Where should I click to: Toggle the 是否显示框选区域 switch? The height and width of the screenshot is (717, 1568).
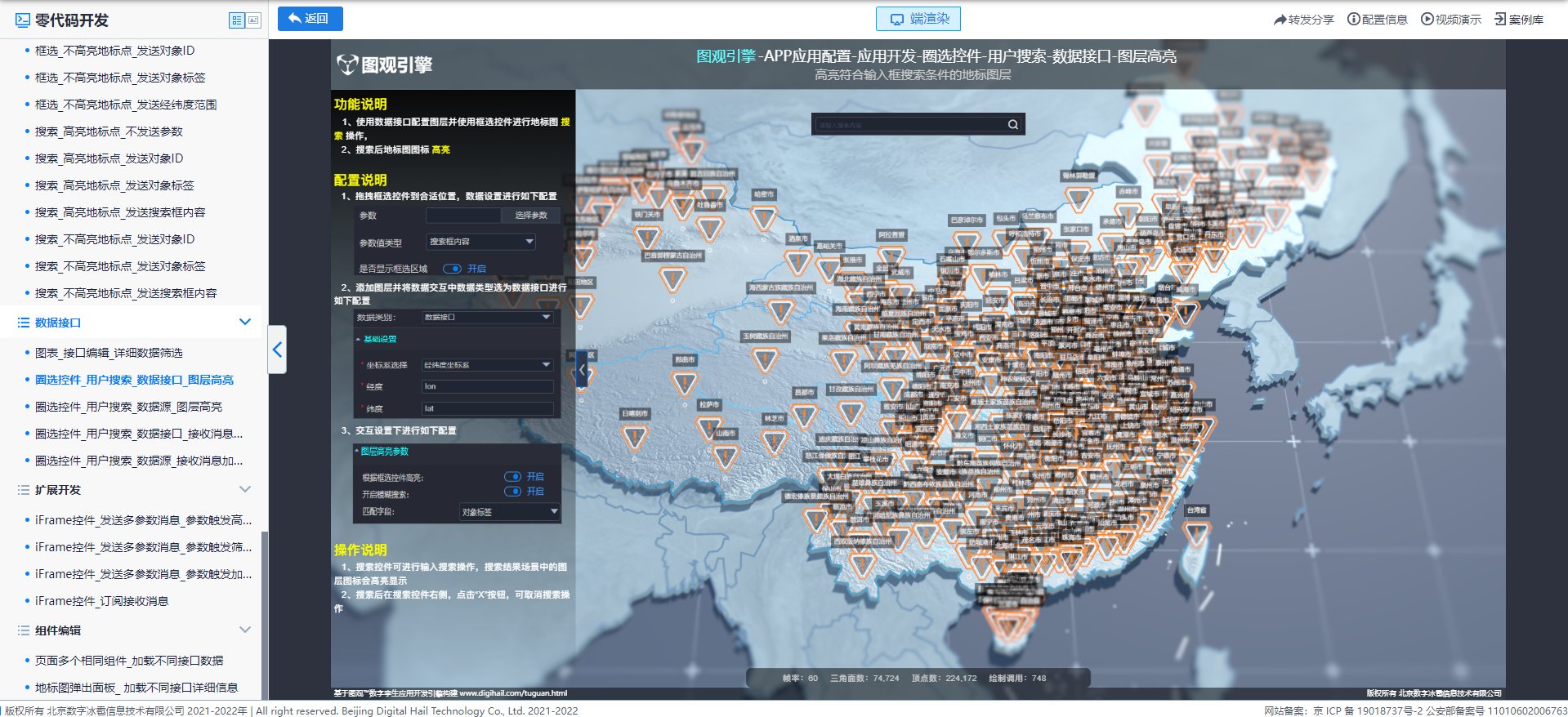(x=452, y=269)
